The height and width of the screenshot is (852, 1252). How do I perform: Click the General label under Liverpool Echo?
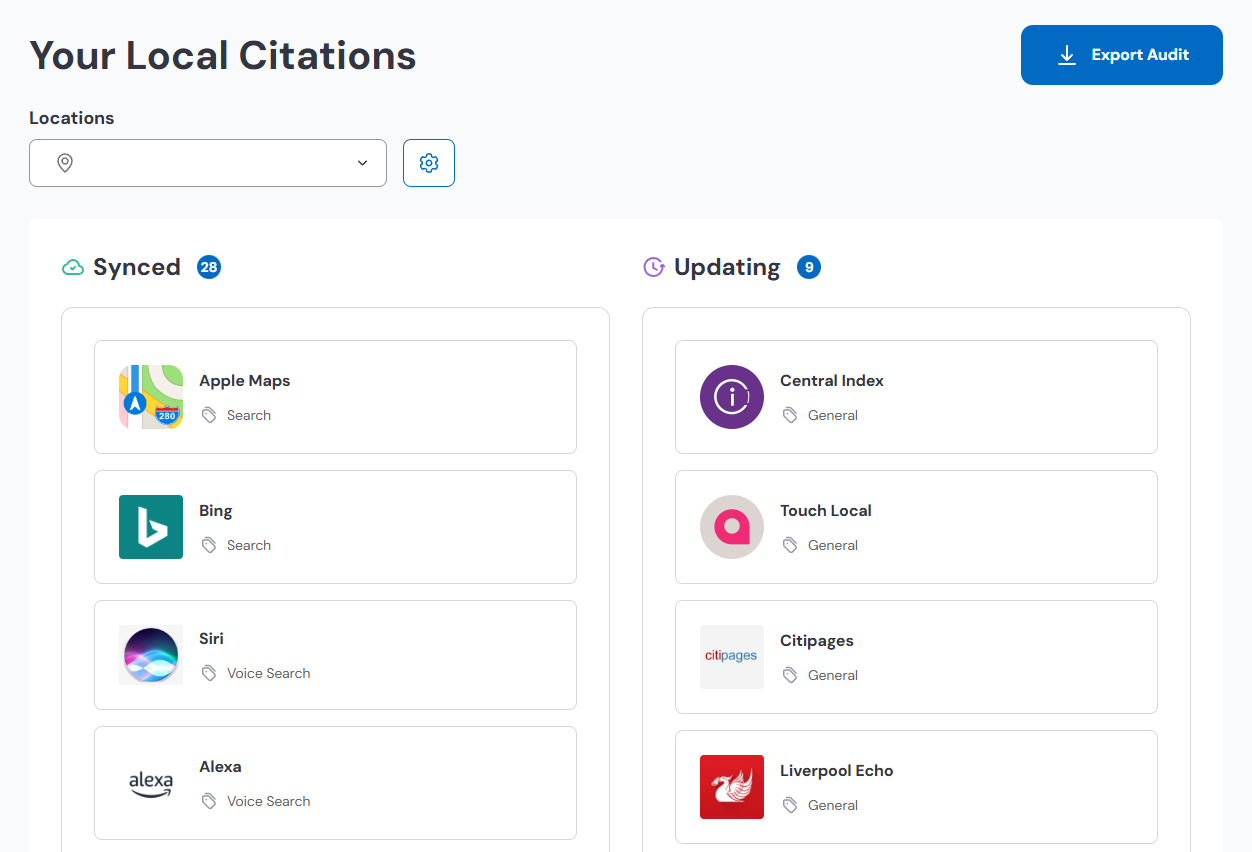pyautogui.click(x=833, y=805)
